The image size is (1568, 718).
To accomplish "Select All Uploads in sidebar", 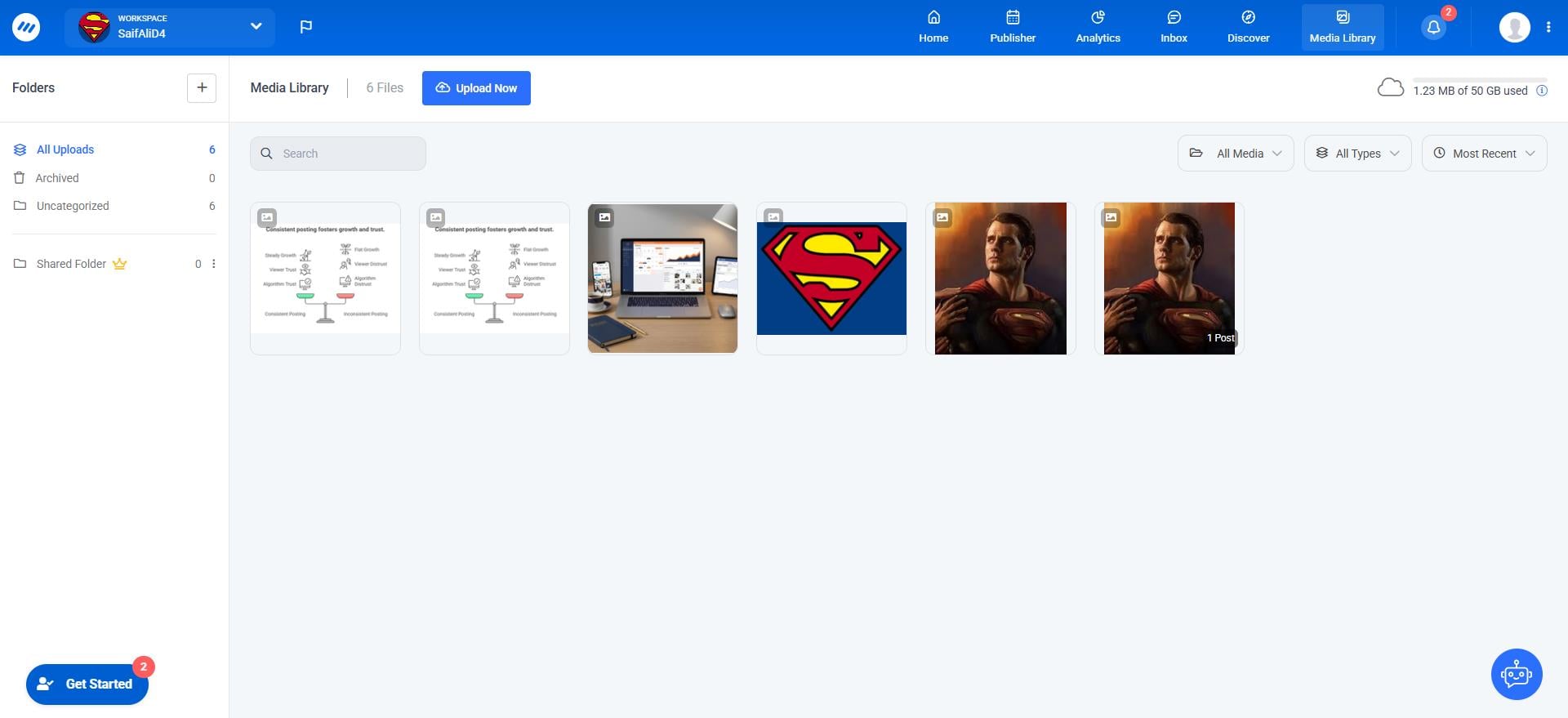I will (114, 149).
